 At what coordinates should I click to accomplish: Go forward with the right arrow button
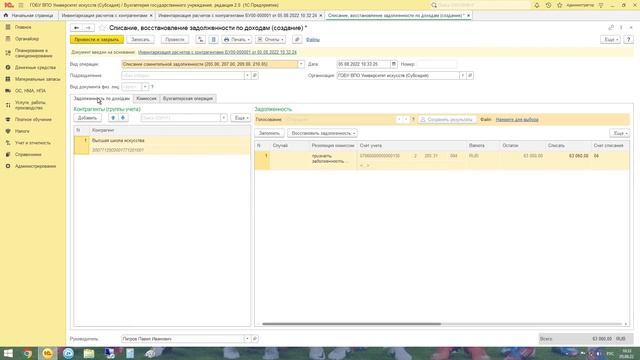tap(89, 28)
